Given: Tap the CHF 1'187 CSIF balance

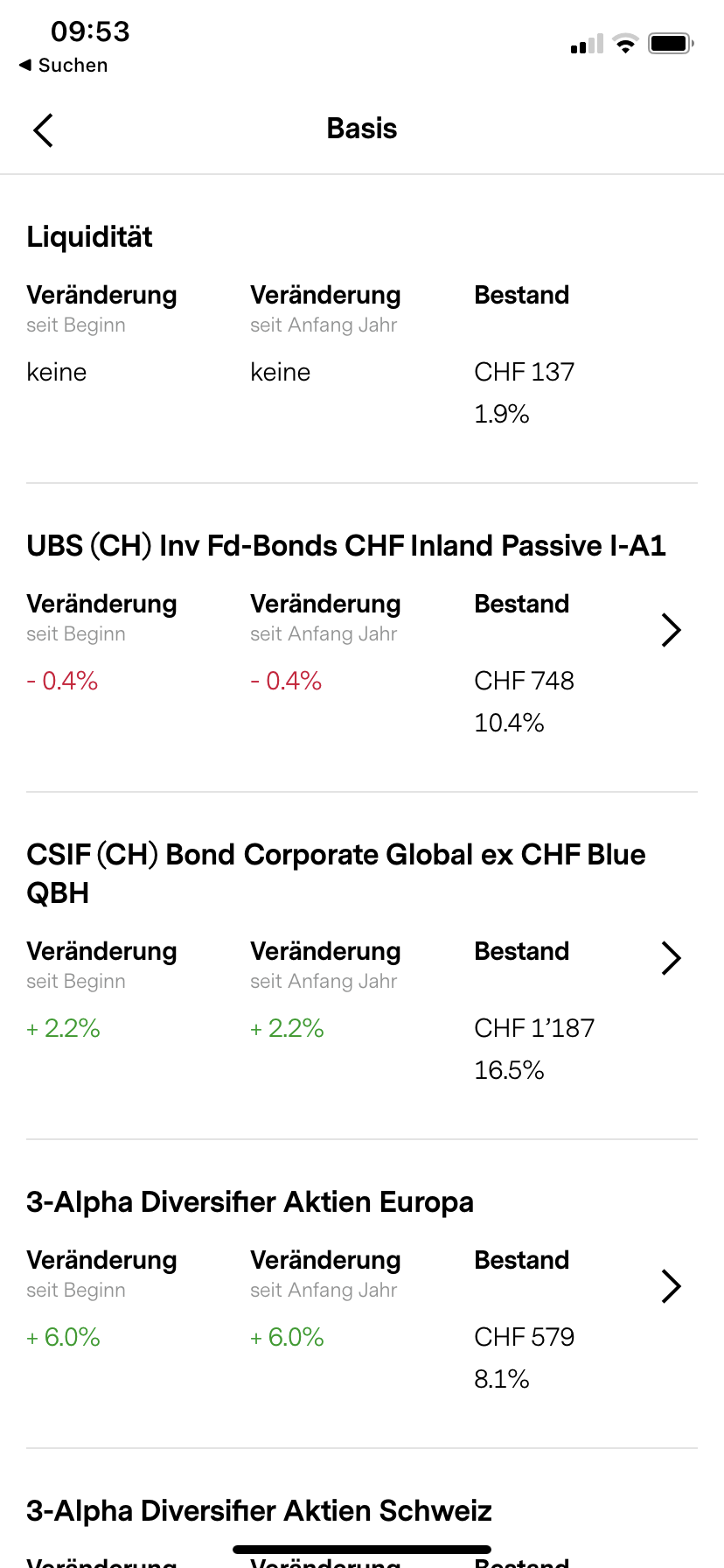Looking at the screenshot, I should coord(534,1028).
